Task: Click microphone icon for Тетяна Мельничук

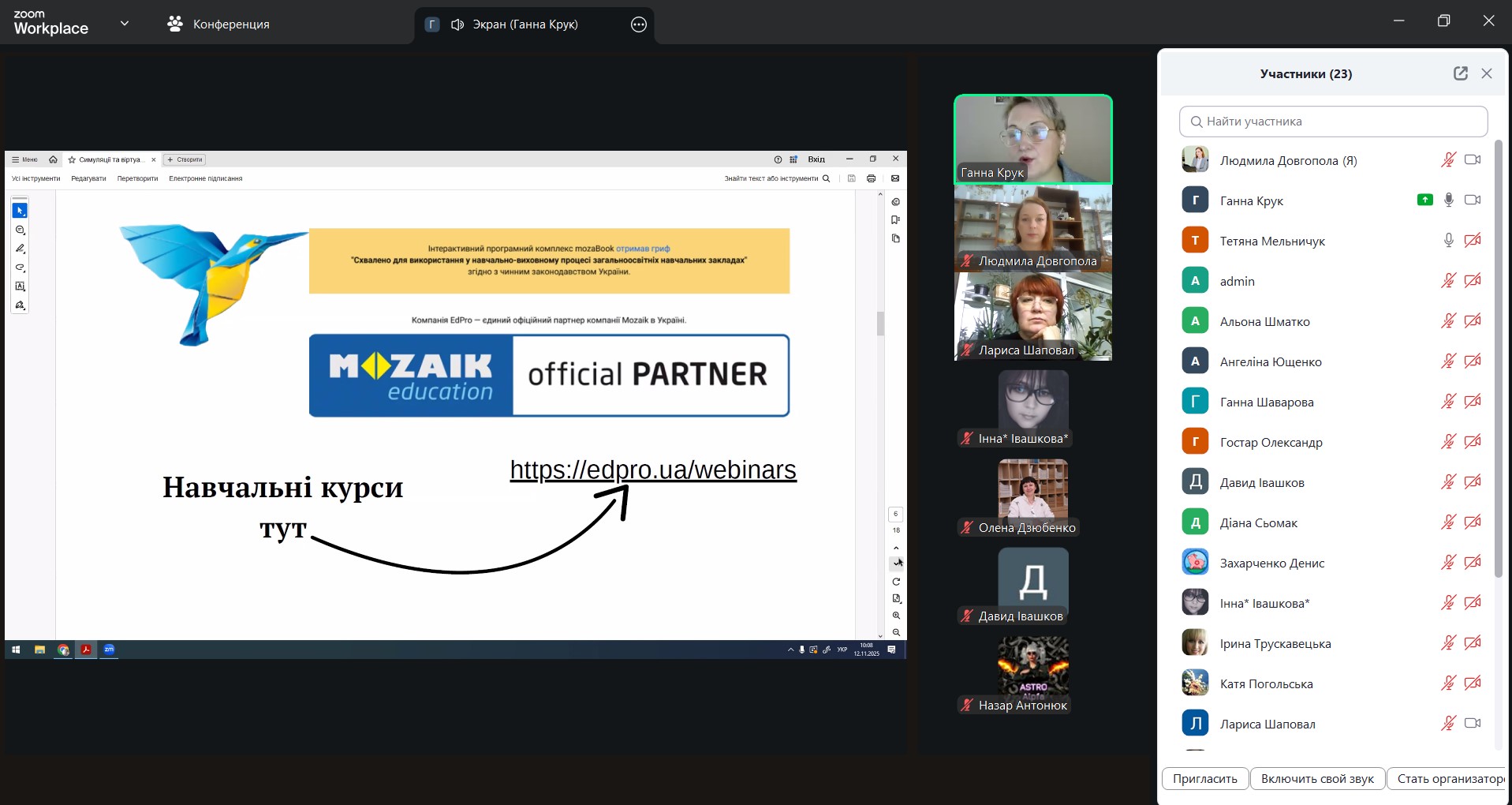Action: coord(1448,241)
